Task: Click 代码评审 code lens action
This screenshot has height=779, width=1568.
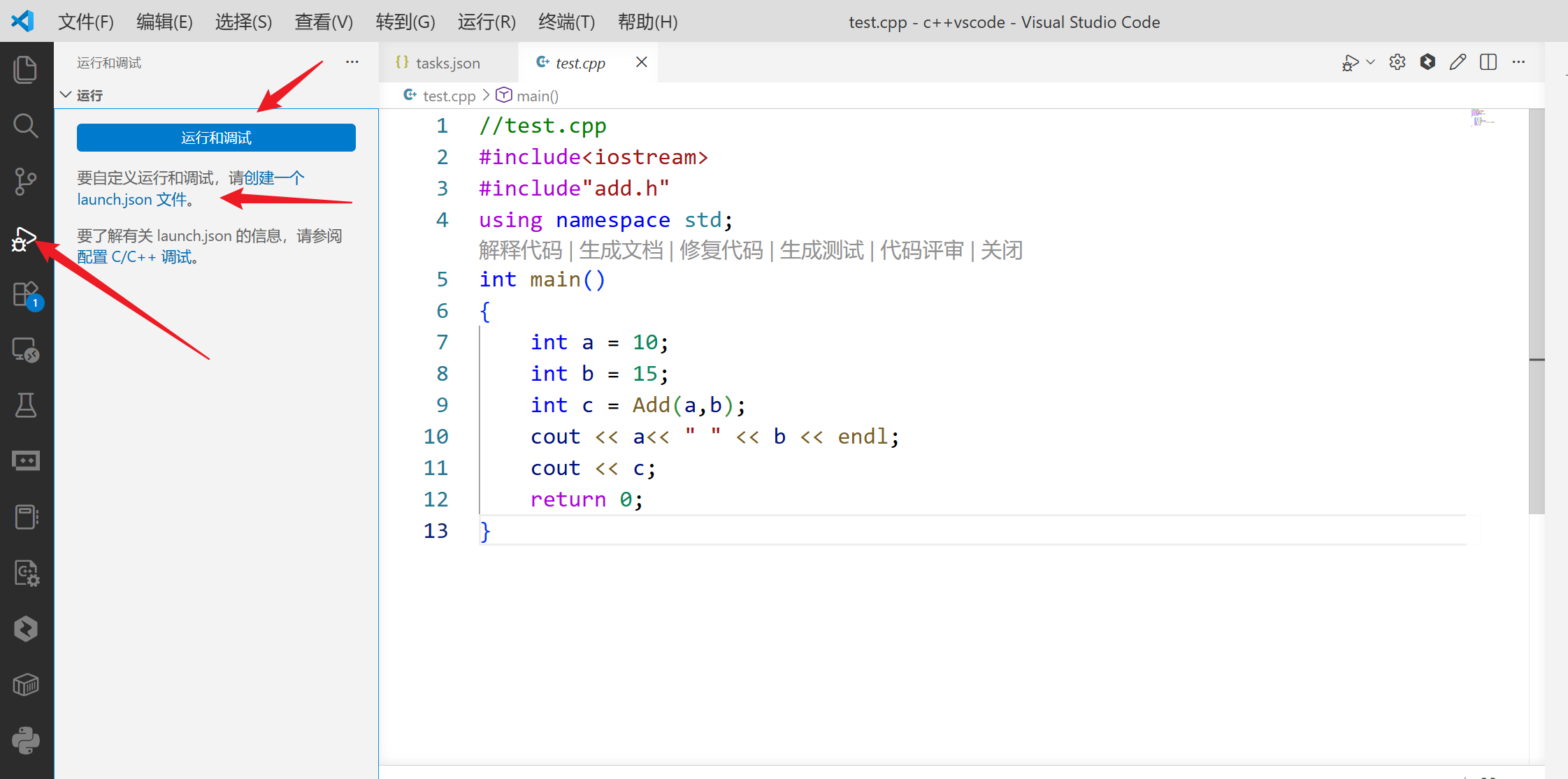Action: click(922, 250)
